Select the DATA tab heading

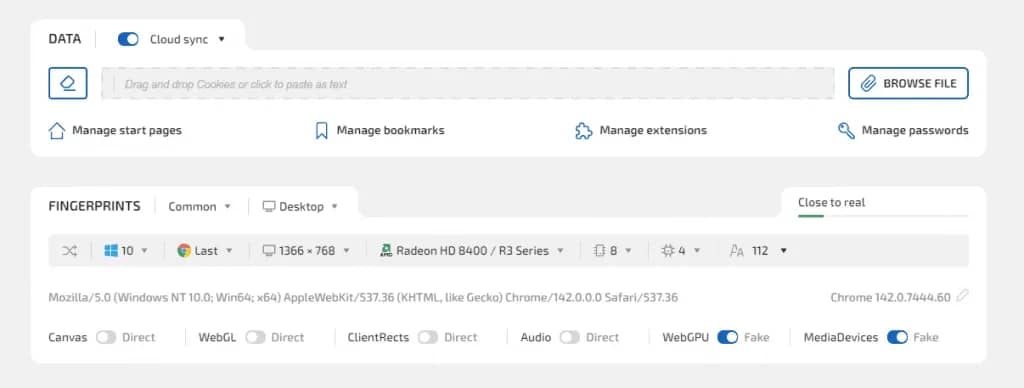click(x=65, y=39)
